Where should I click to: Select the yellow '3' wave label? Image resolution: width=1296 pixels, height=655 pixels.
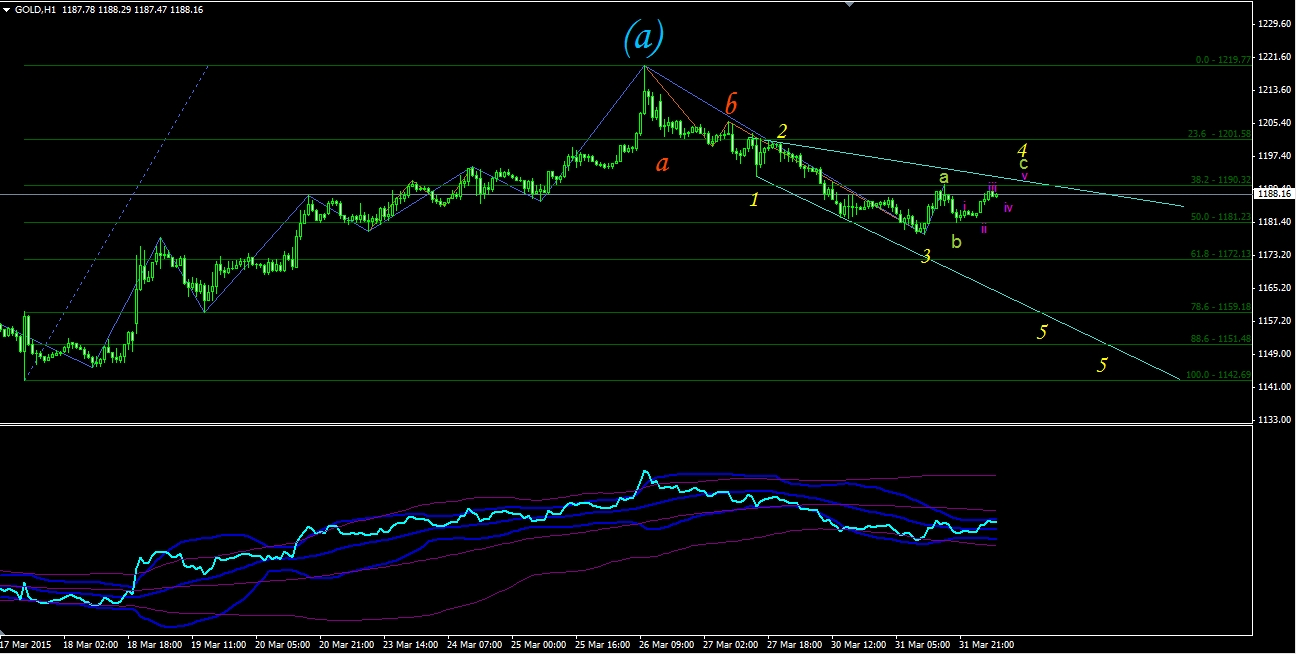(926, 256)
